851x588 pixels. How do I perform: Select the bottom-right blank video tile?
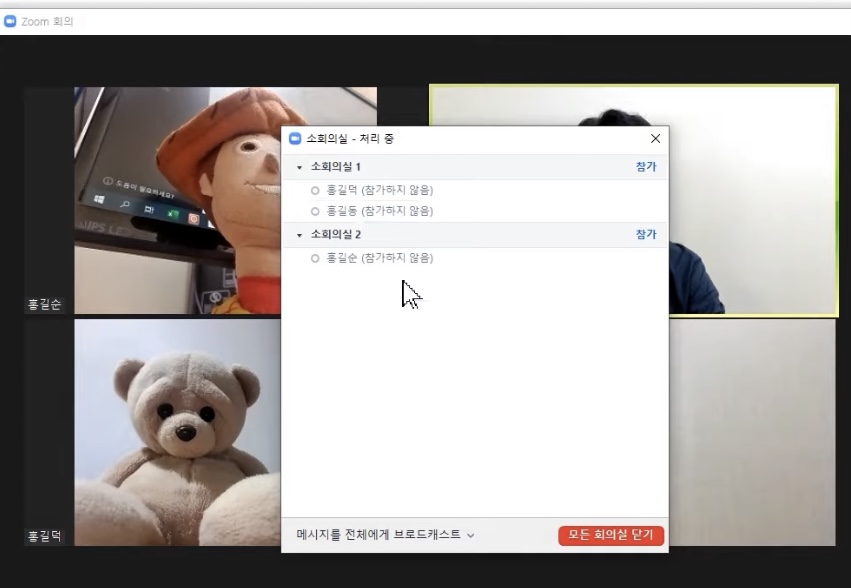pyautogui.click(x=752, y=432)
